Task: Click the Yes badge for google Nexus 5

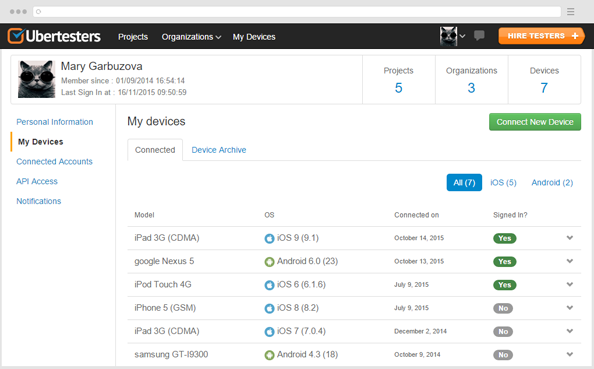Action: pyautogui.click(x=505, y=262)
